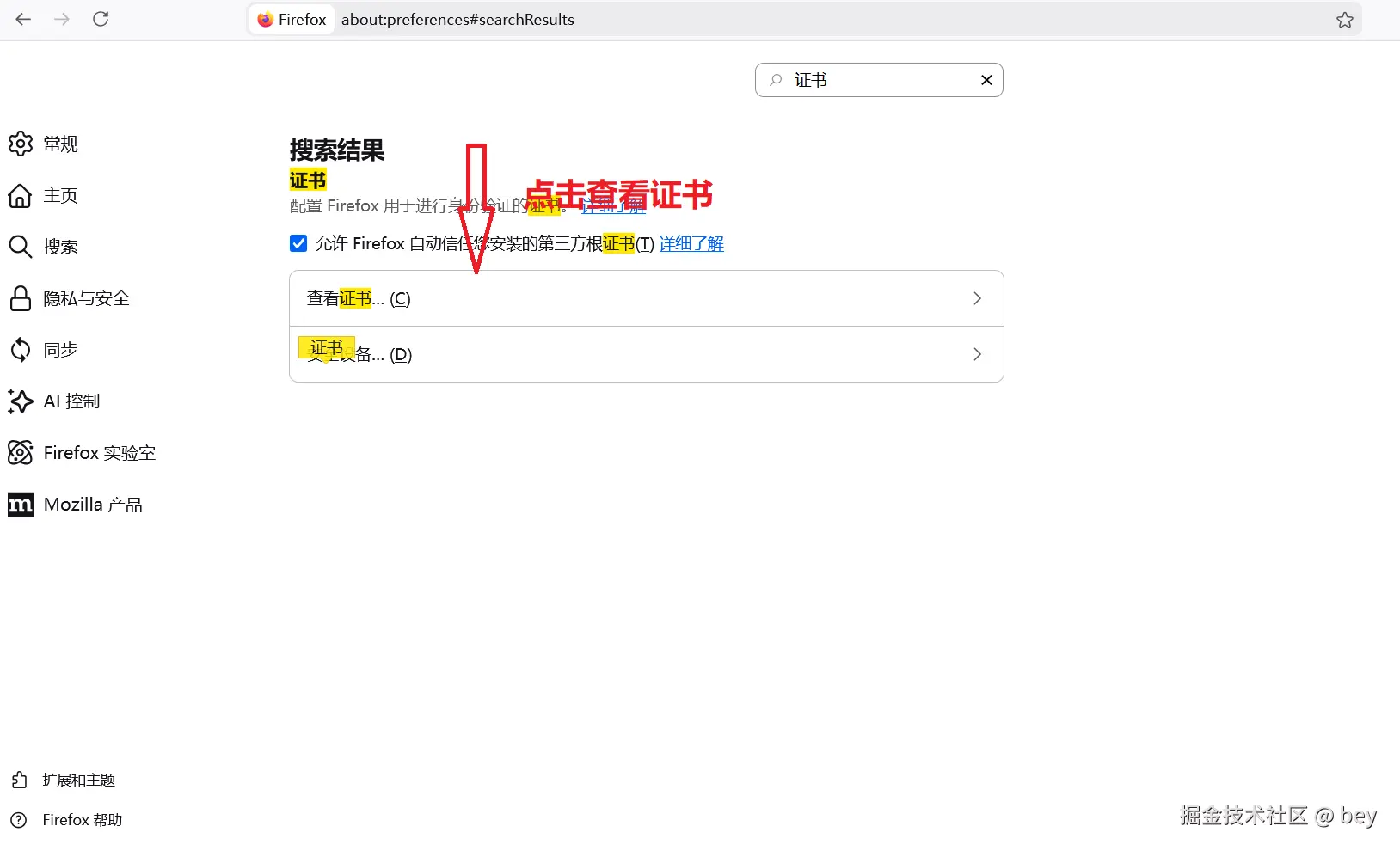This screenshot has height=851, width=1400.
Task: Expand 查看证书… (C) with its chevron
Action: pos(977,298)
